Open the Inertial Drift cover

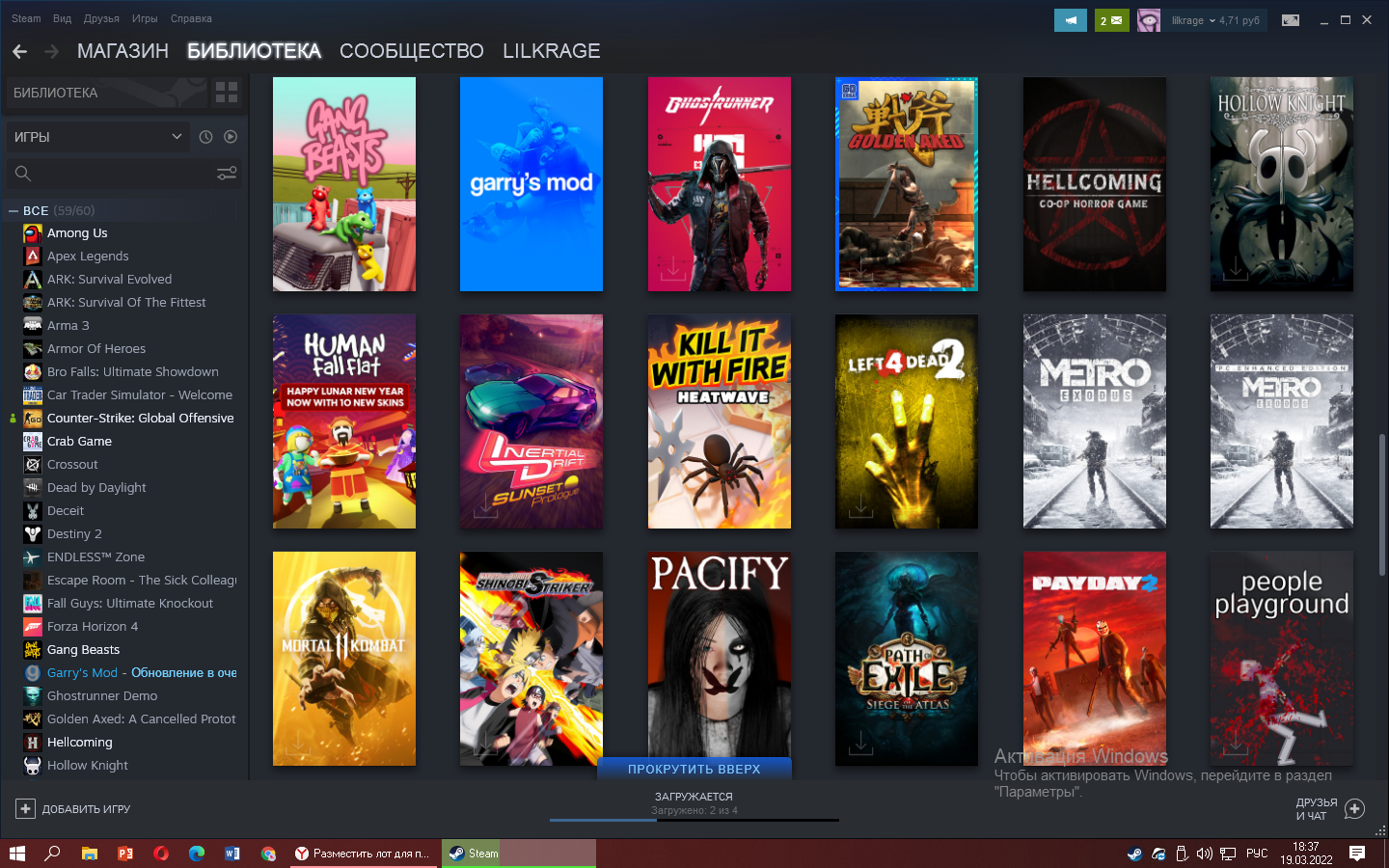click(x=531, y=421)
